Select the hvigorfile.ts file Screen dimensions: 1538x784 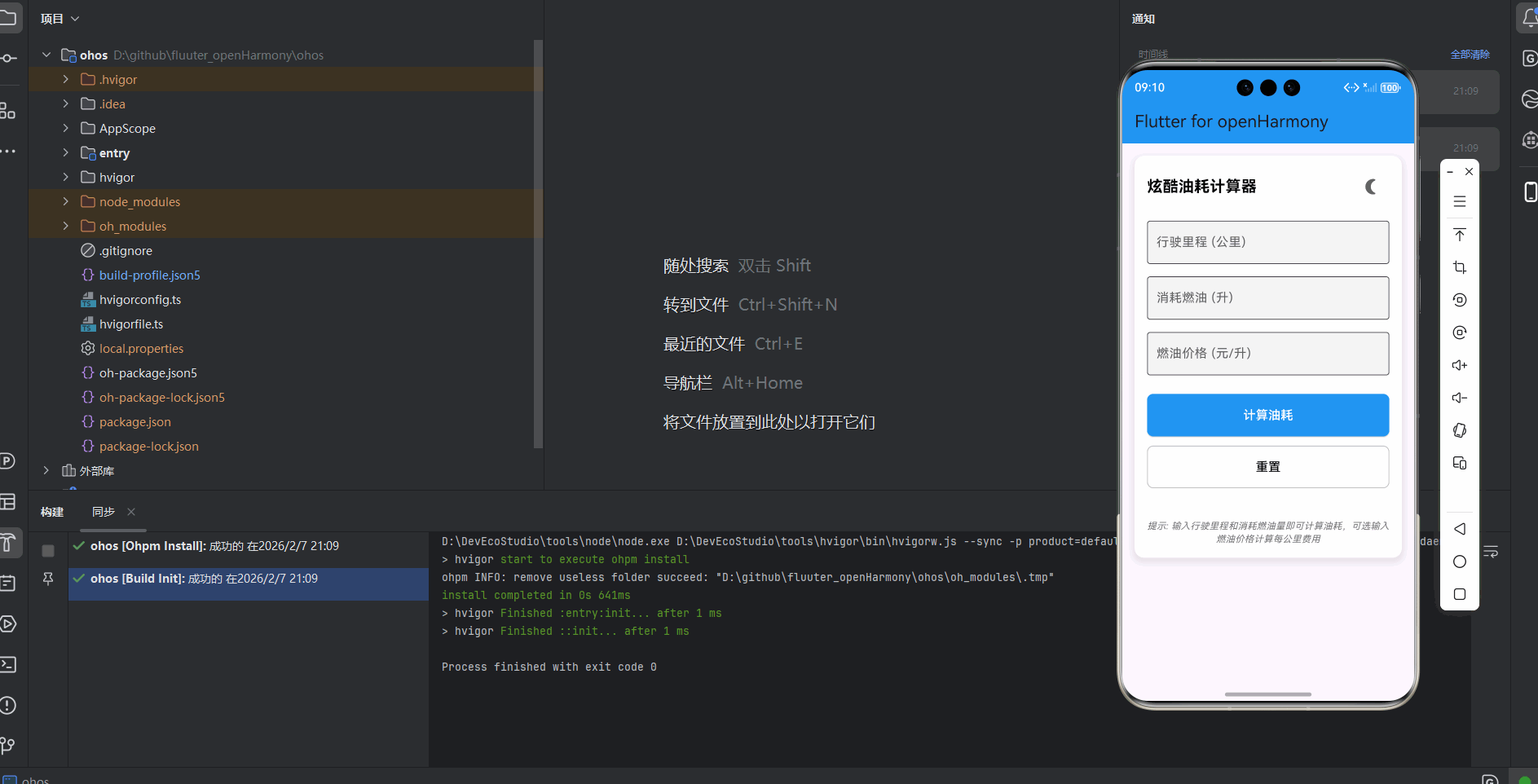point(130,324)
